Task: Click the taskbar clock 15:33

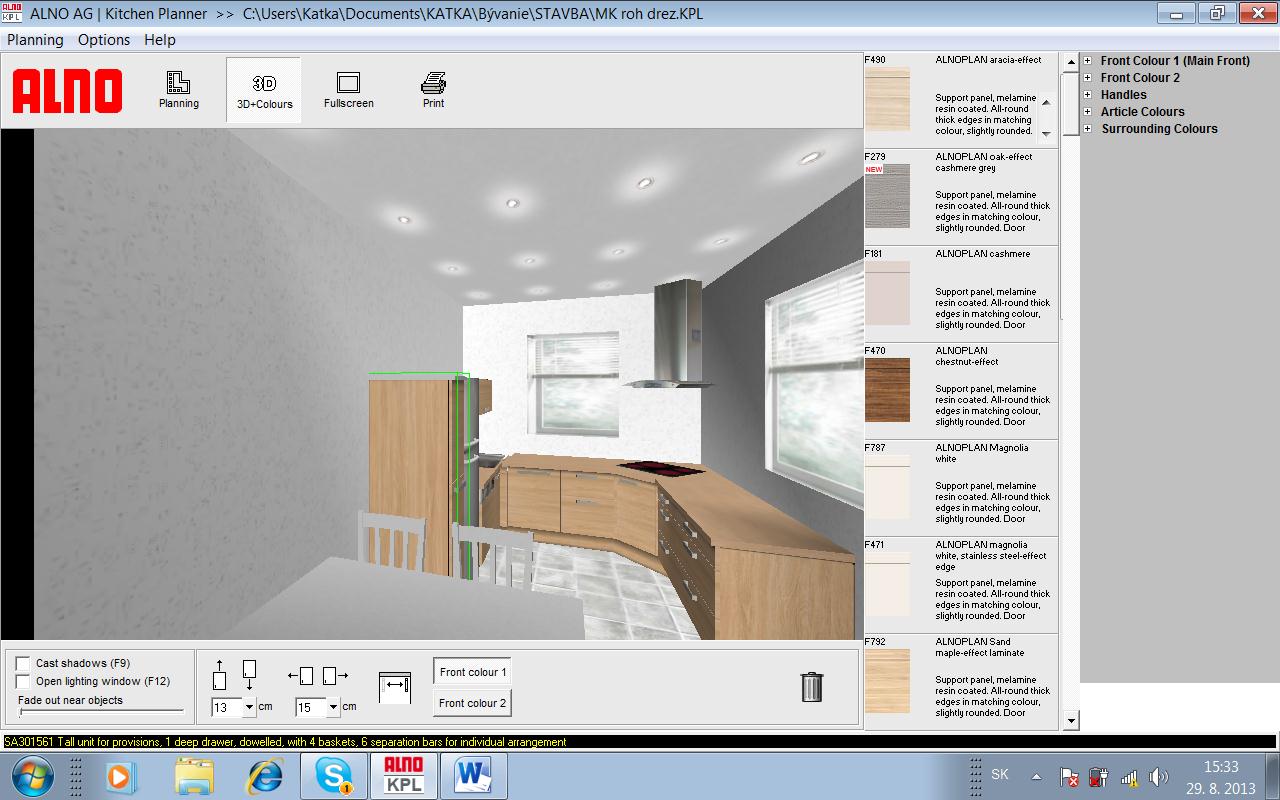Action: 1220,768
